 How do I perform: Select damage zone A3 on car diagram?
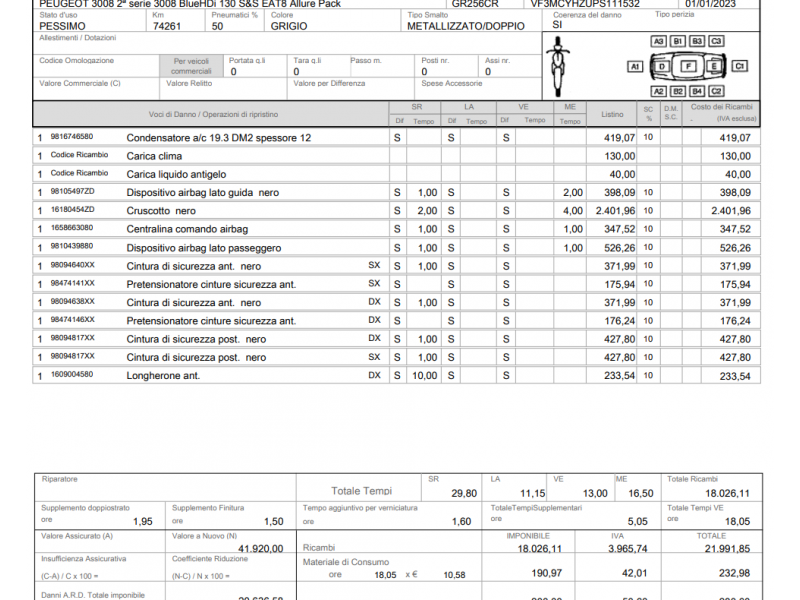click(658, 41)
